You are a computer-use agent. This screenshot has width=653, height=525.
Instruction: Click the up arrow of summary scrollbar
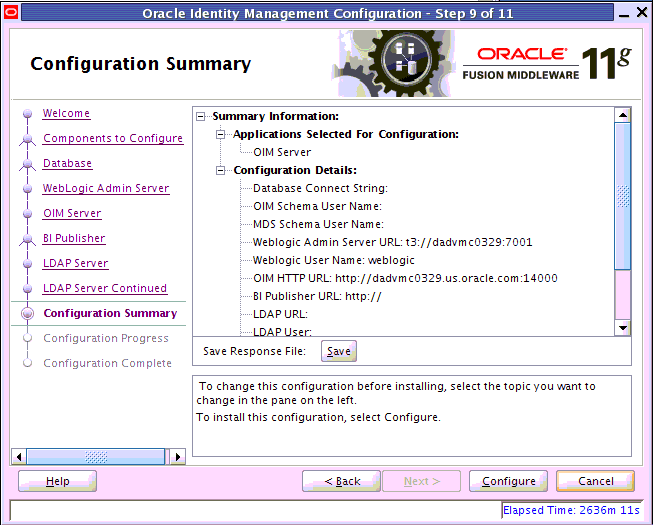623,115
